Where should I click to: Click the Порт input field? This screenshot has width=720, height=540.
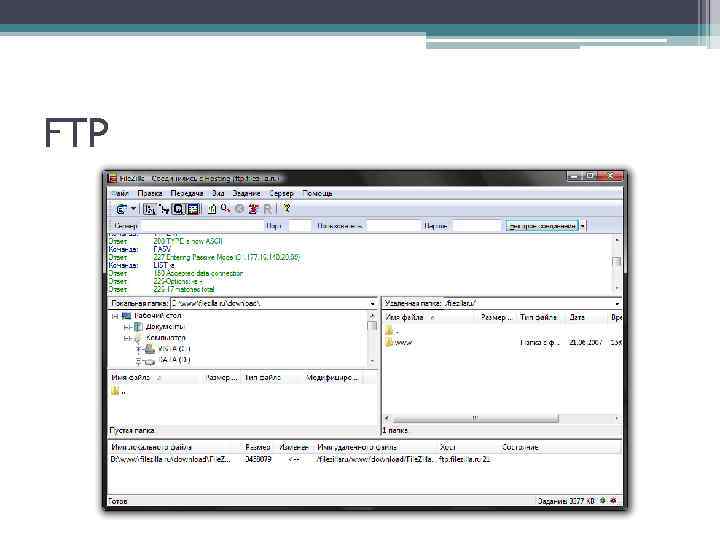click(x=300, y=226)
